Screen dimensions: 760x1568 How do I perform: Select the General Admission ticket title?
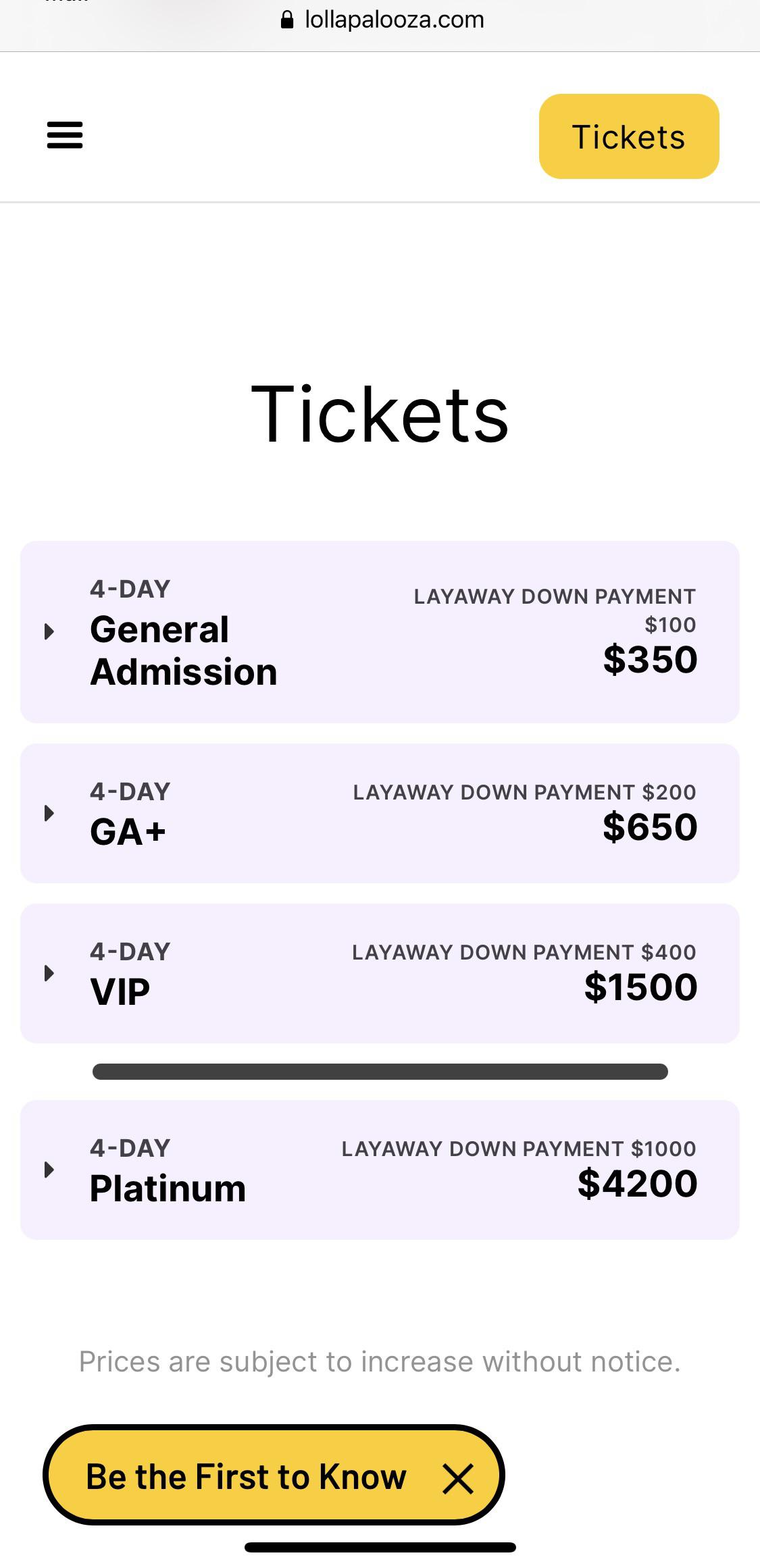click(183, 650)
